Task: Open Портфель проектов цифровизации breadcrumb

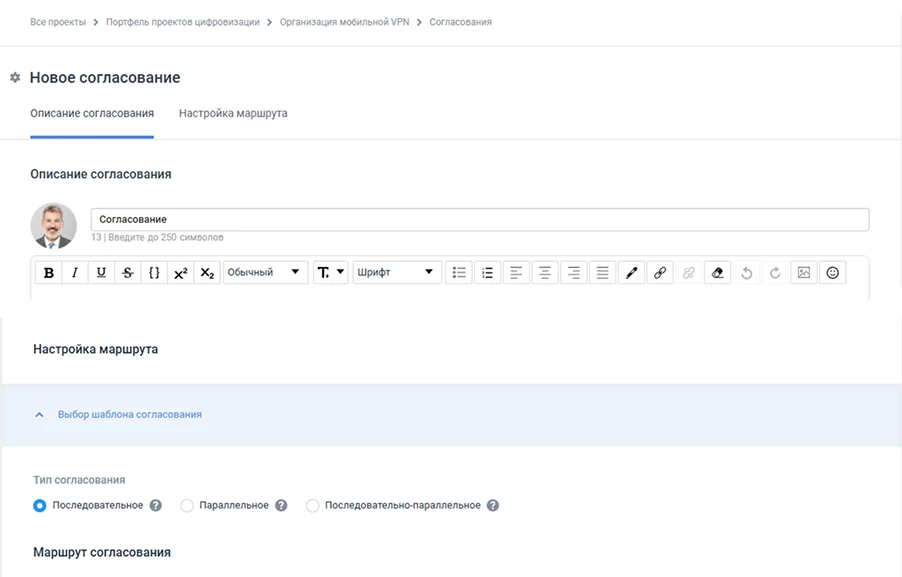Action: coord(183,22)
